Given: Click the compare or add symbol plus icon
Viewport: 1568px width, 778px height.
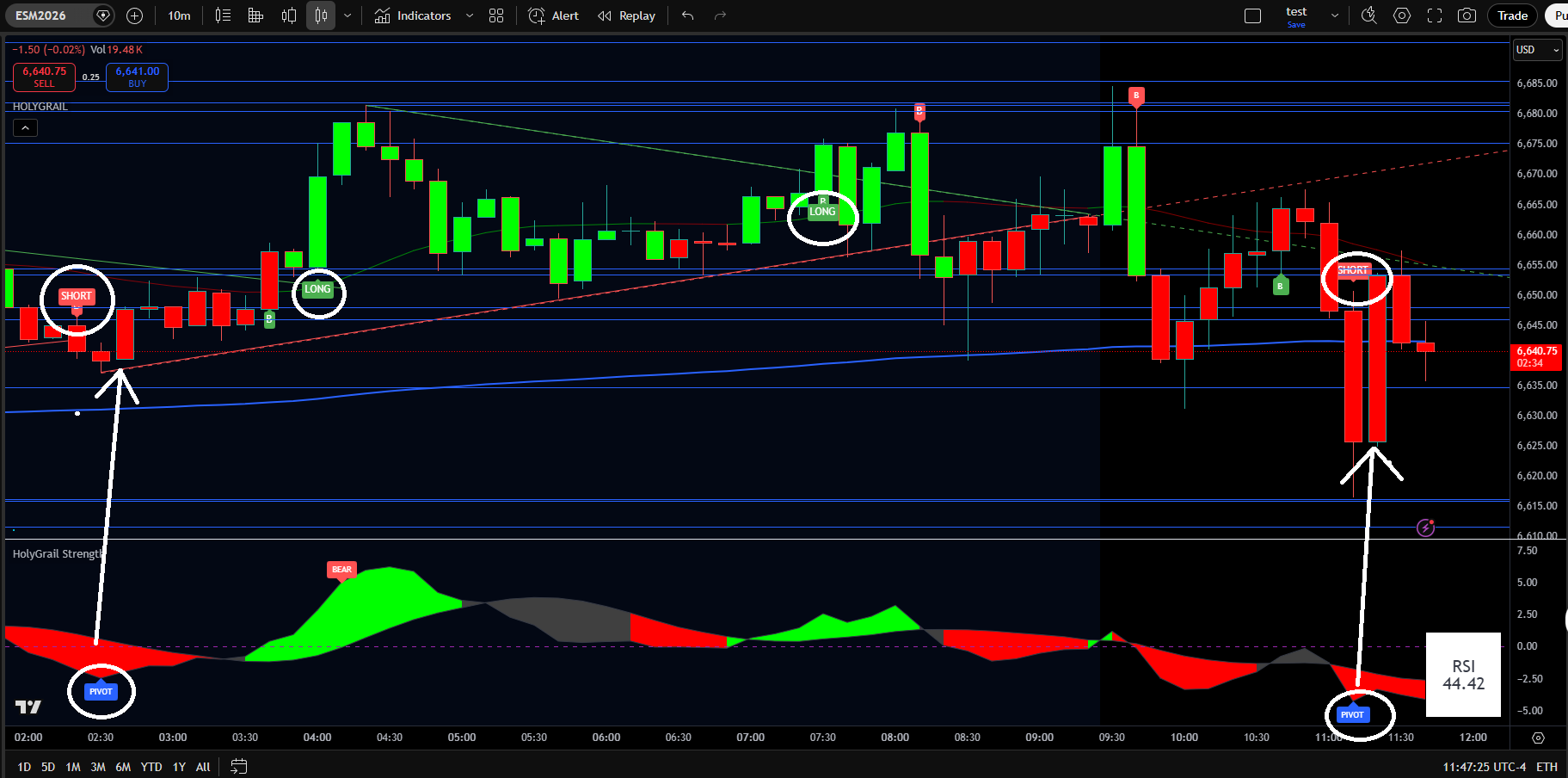Looking at the screenshot, I should (134, 15).
